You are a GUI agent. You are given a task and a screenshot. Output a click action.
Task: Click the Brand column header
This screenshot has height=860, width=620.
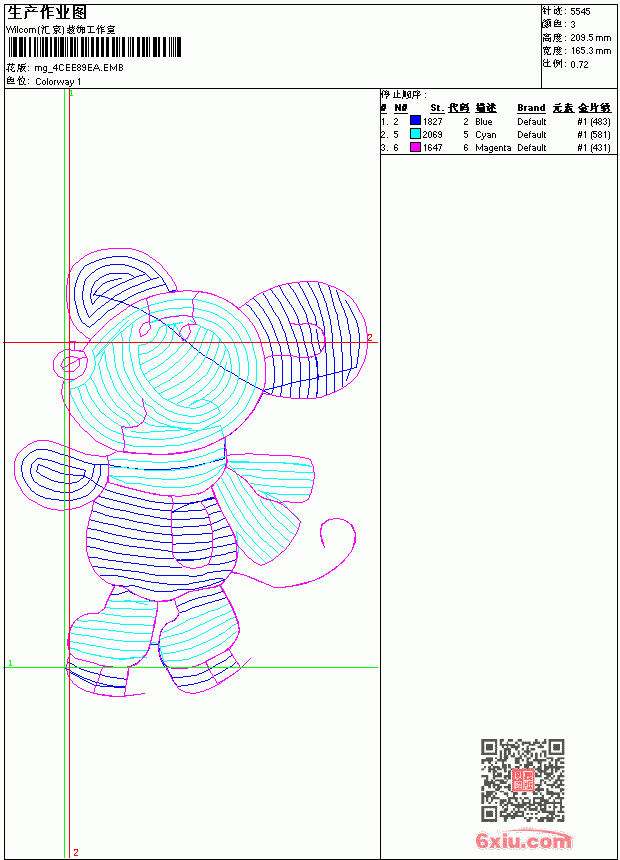tap(531, 108)
